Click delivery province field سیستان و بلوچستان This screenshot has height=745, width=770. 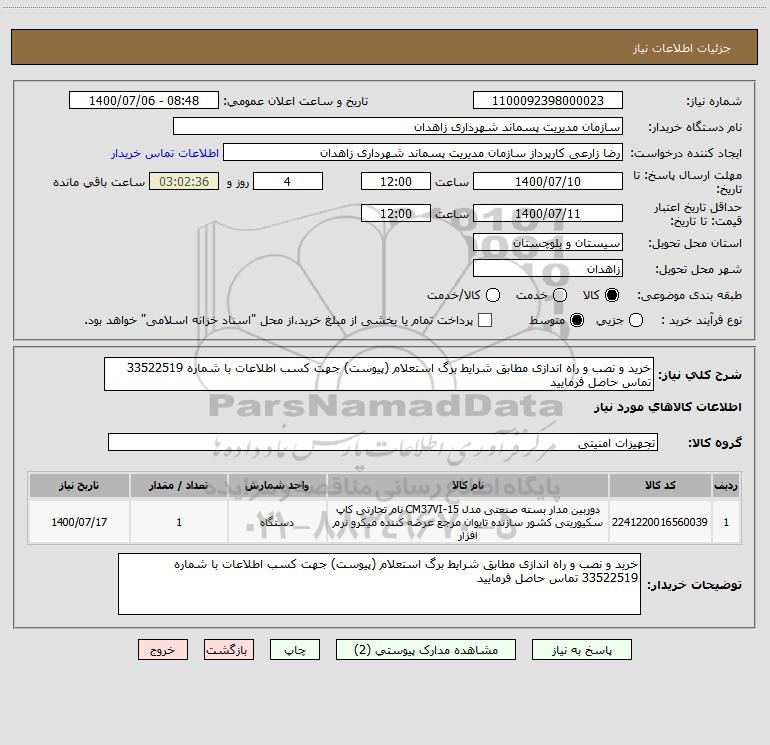pos(548,242)
